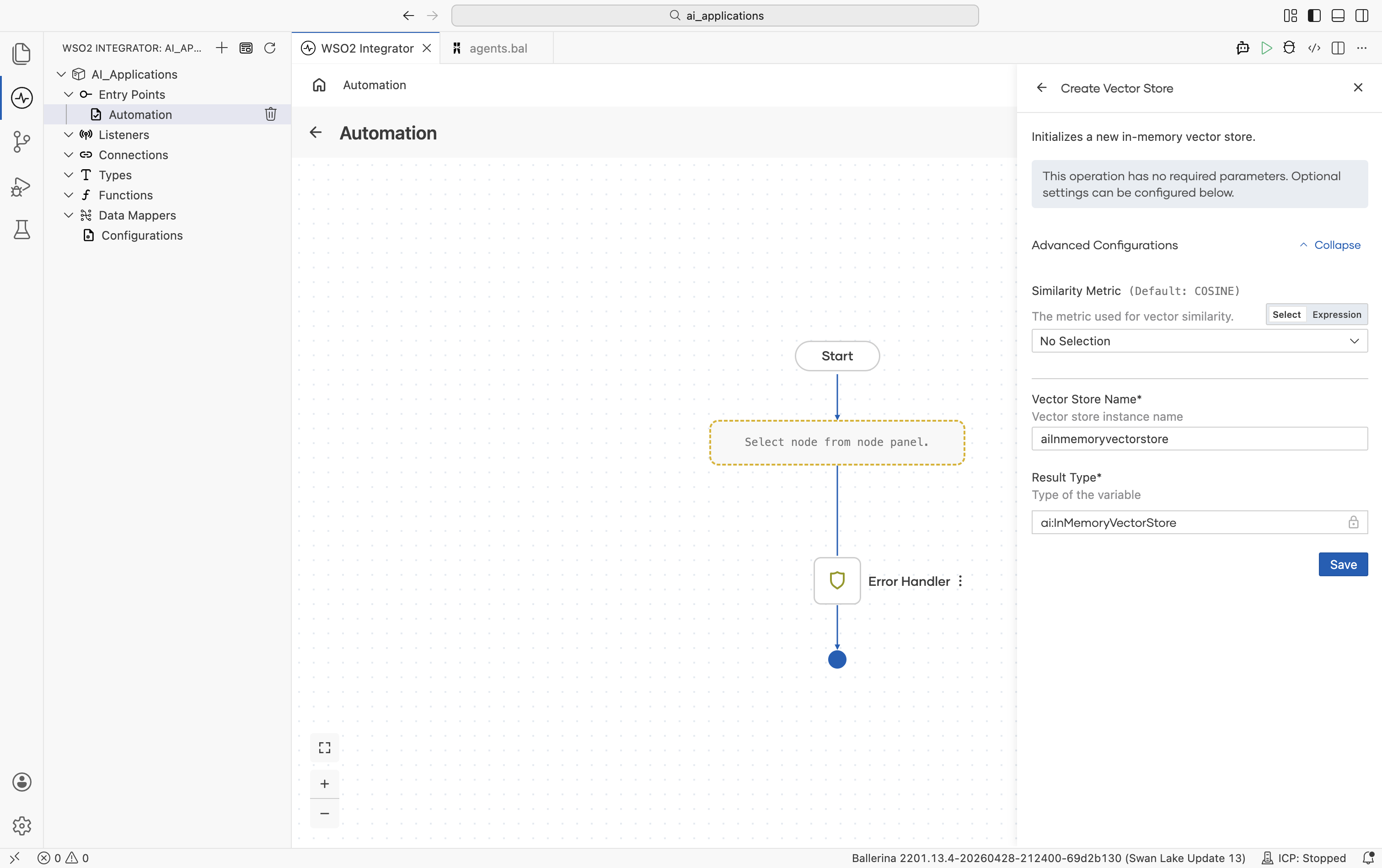
Task: Open the Error Handler three-dot menu
Action: click(x=960, y=581)
